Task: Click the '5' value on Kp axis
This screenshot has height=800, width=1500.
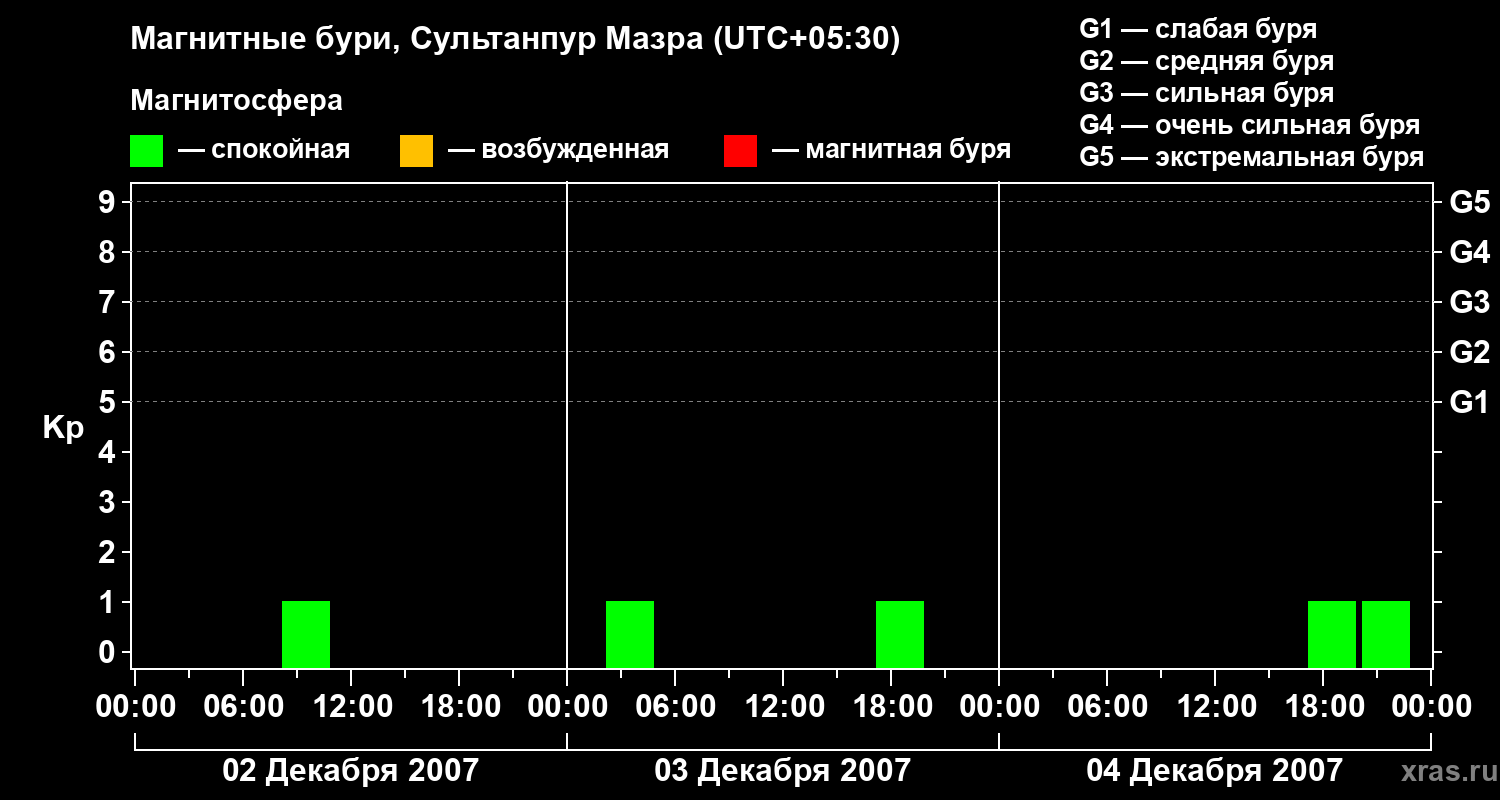Action: pos(108,402)
